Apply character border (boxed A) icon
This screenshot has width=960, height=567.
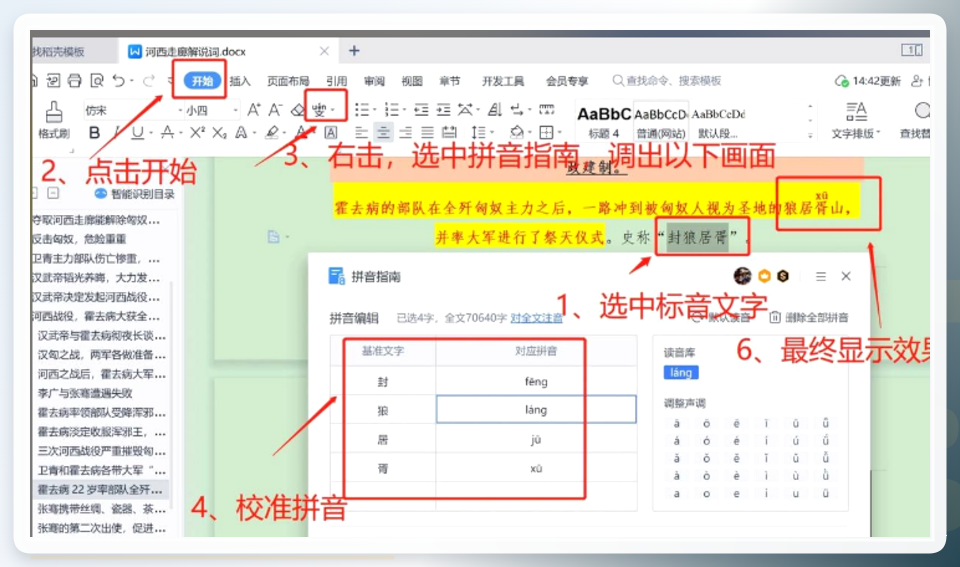pos(331,132)
